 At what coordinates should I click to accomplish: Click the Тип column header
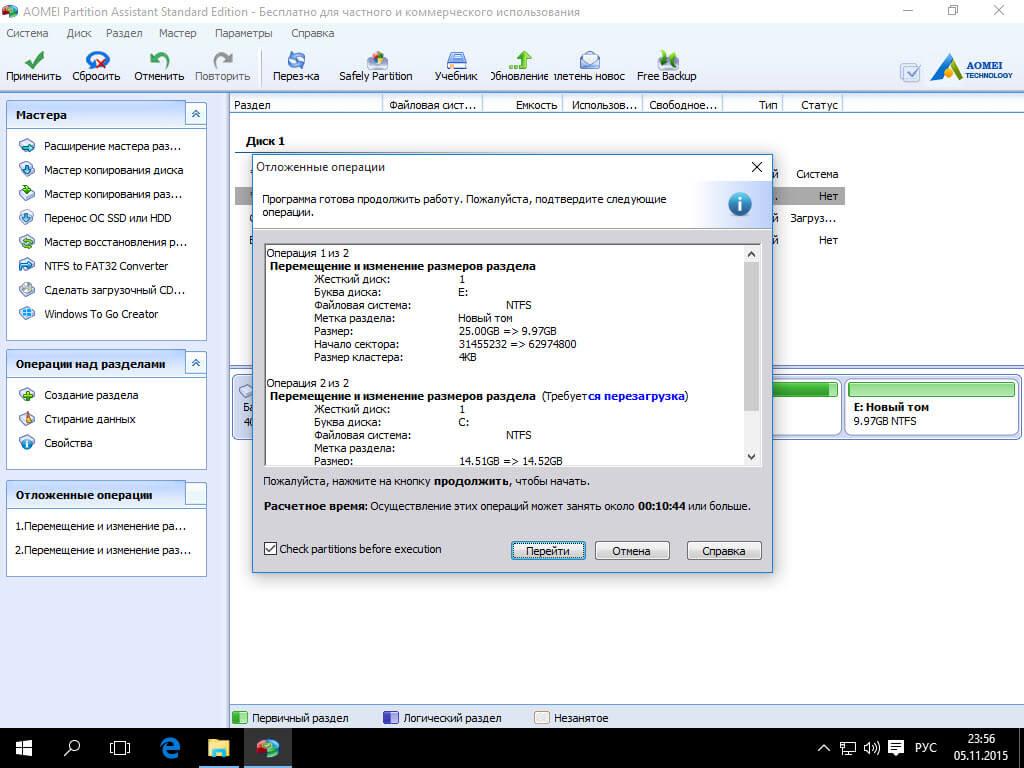pyautogui.click(x=753, y=104)
